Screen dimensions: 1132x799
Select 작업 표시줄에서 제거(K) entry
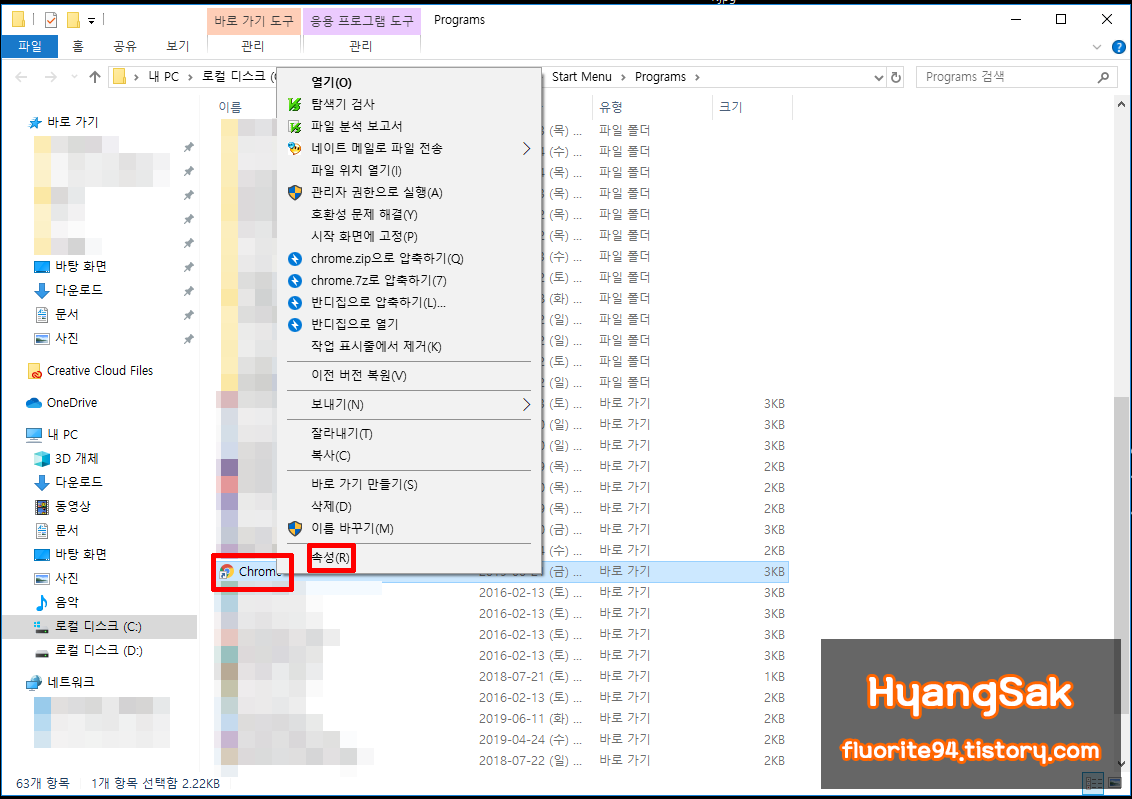point(376,346)
